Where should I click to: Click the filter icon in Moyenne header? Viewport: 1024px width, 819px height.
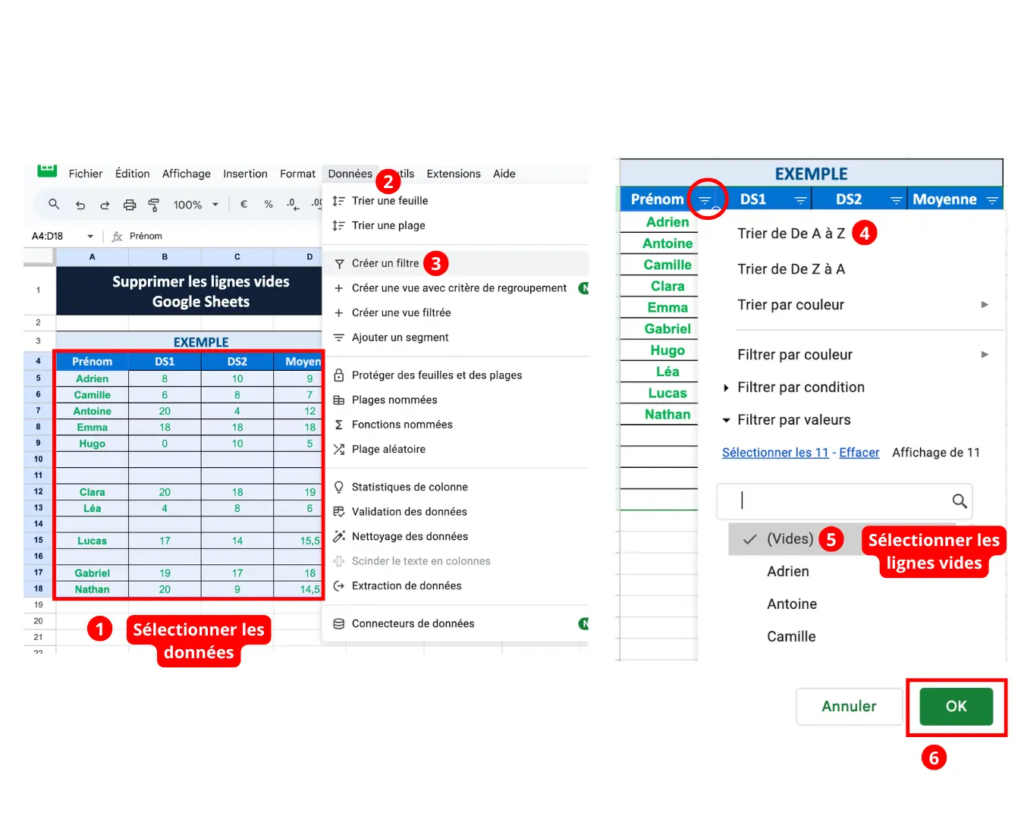click(992, 200)
